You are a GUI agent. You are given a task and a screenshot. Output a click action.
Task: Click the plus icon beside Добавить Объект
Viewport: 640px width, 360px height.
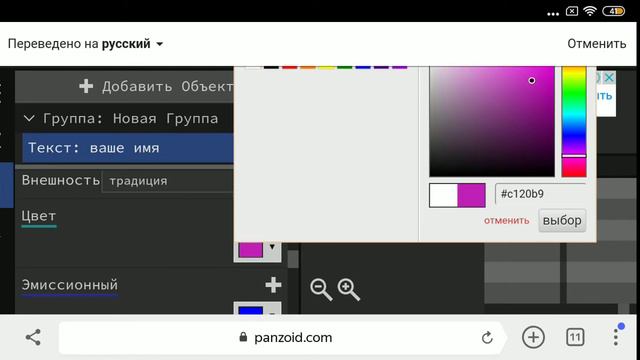coord(86,87)
